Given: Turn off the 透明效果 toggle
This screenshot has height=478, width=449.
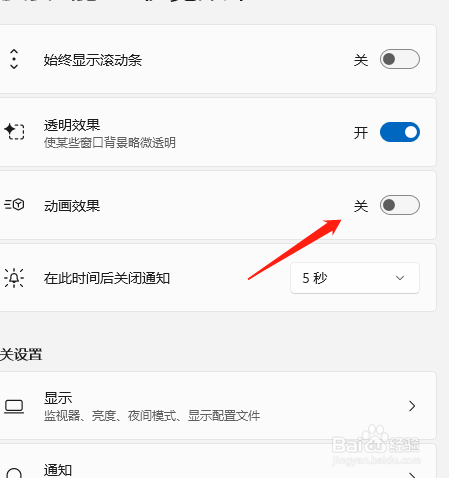Looking at the screenshot, I should [400, 132].
